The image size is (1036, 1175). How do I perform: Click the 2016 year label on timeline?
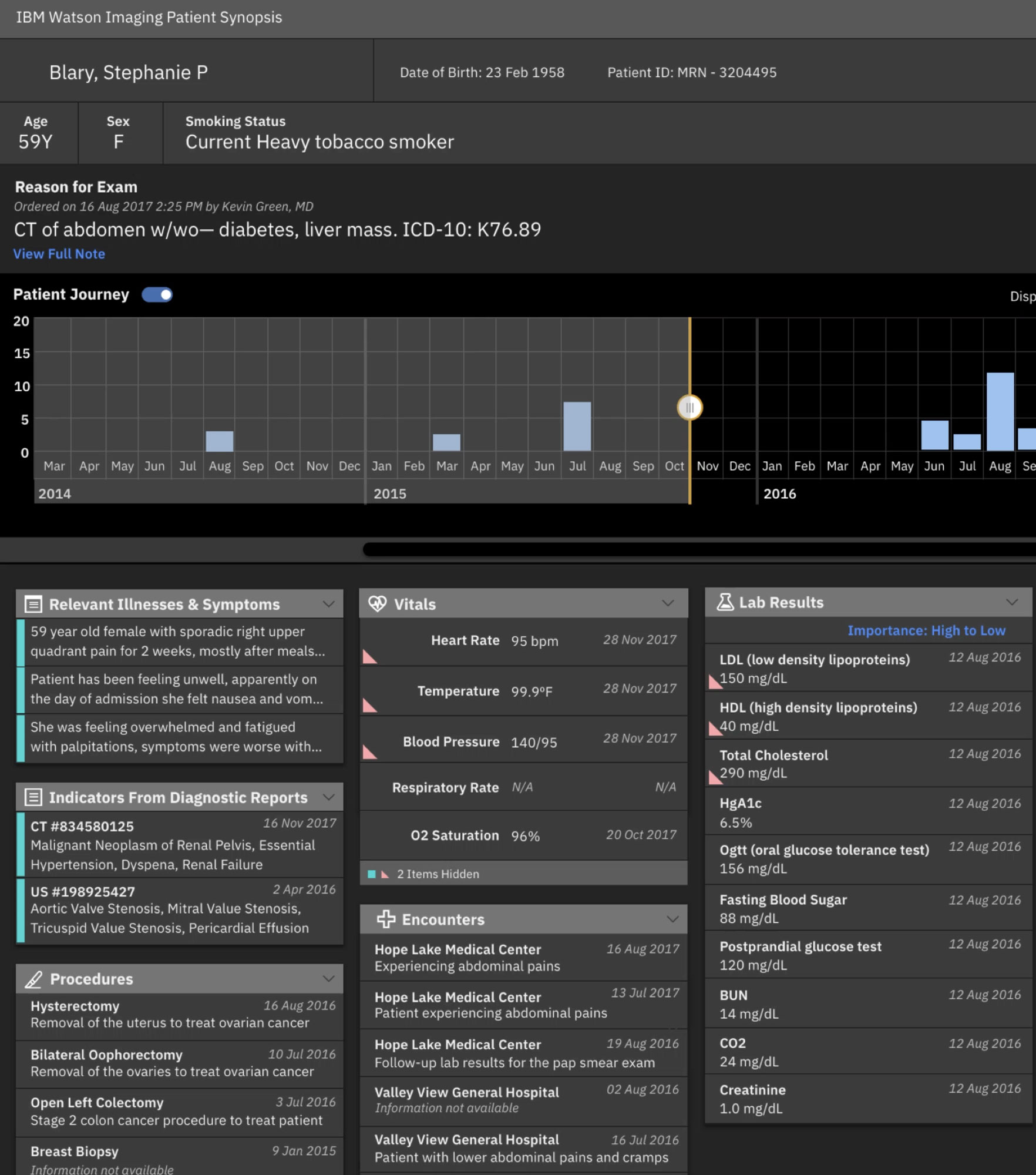pyautogui.click(x=779, y=493)
